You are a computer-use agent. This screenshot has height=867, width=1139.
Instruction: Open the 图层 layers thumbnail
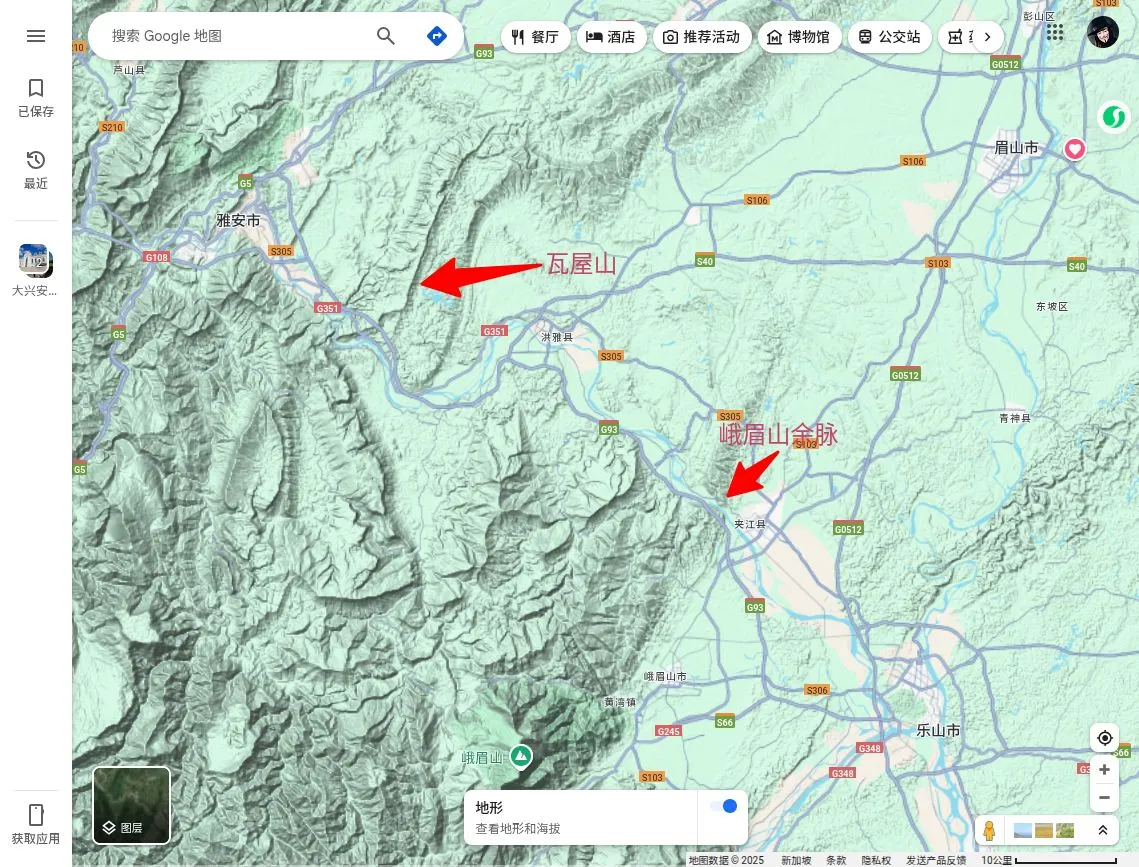[132, 805]
